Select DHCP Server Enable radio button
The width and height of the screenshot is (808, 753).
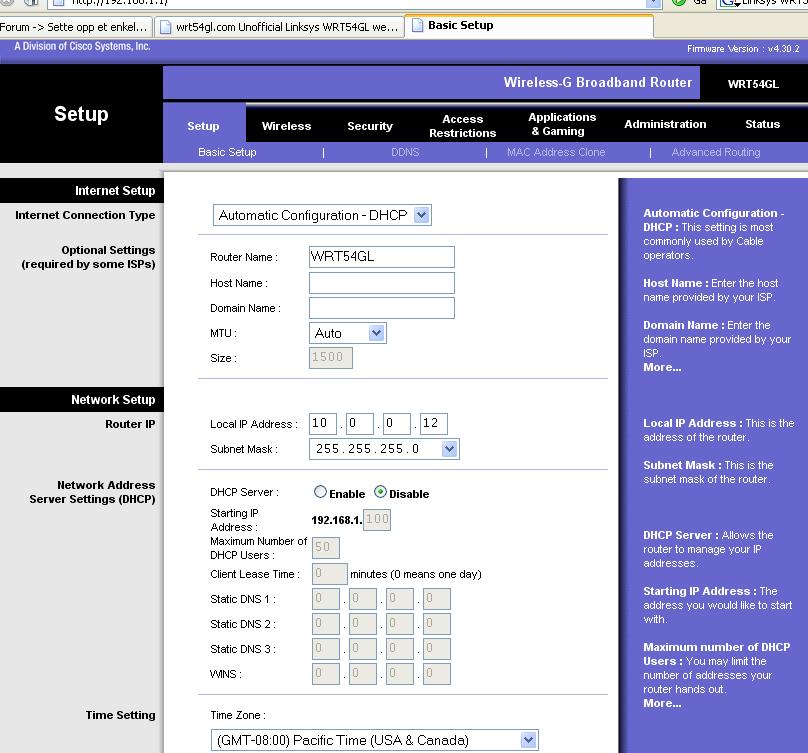coord(320,492)
